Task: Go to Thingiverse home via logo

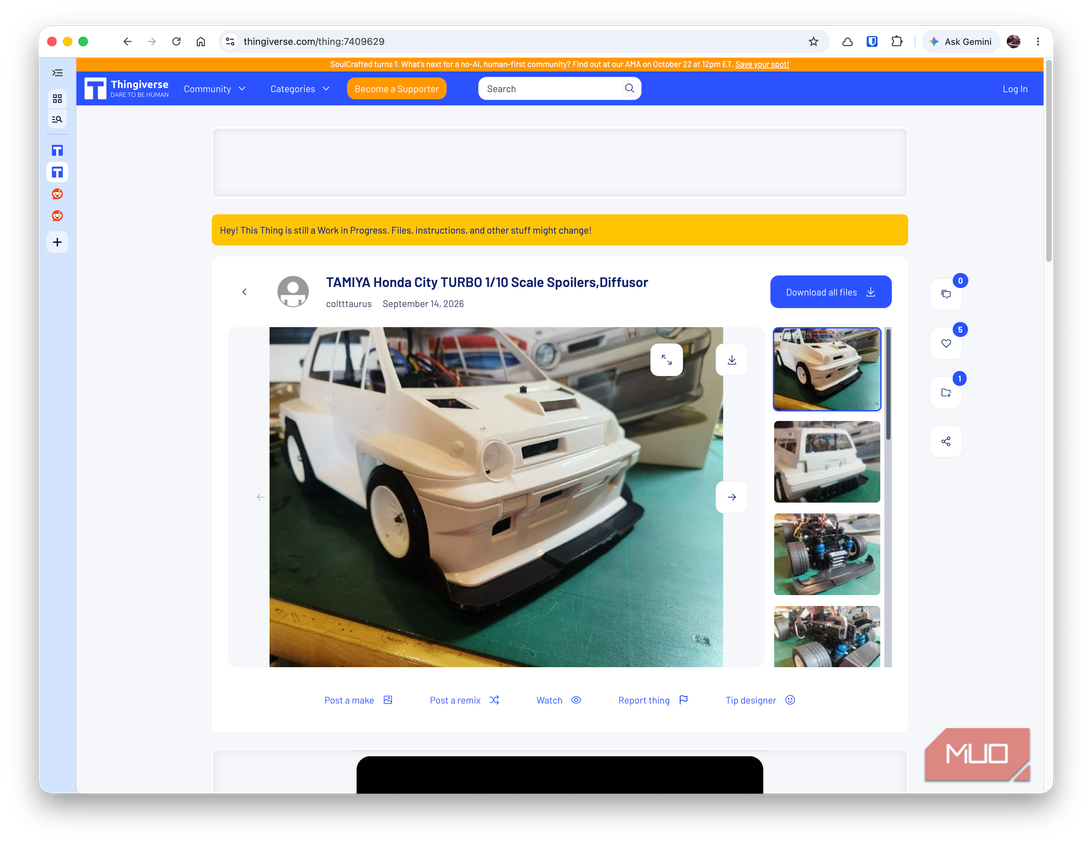Action: (126, 88)
